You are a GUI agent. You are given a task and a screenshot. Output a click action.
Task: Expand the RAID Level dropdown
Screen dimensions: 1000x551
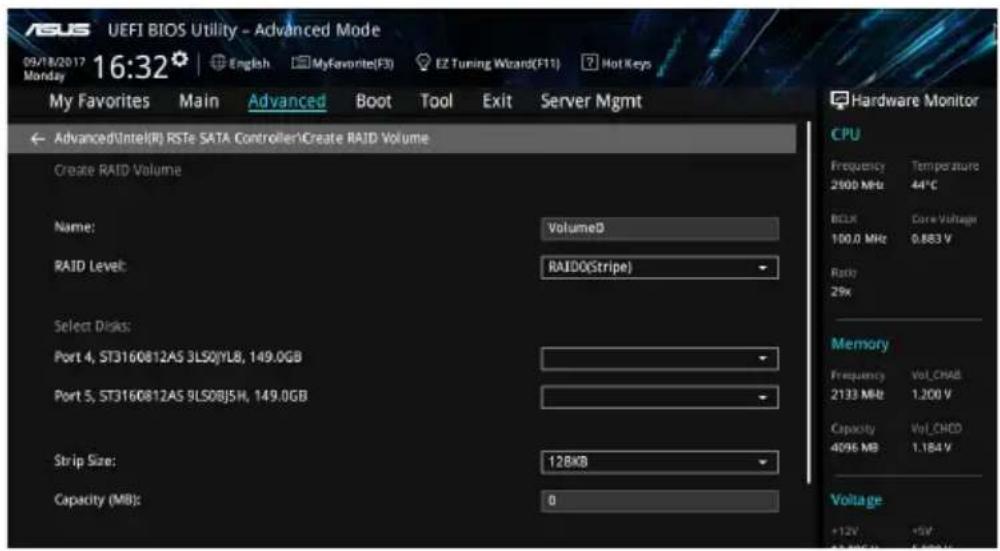659,267
